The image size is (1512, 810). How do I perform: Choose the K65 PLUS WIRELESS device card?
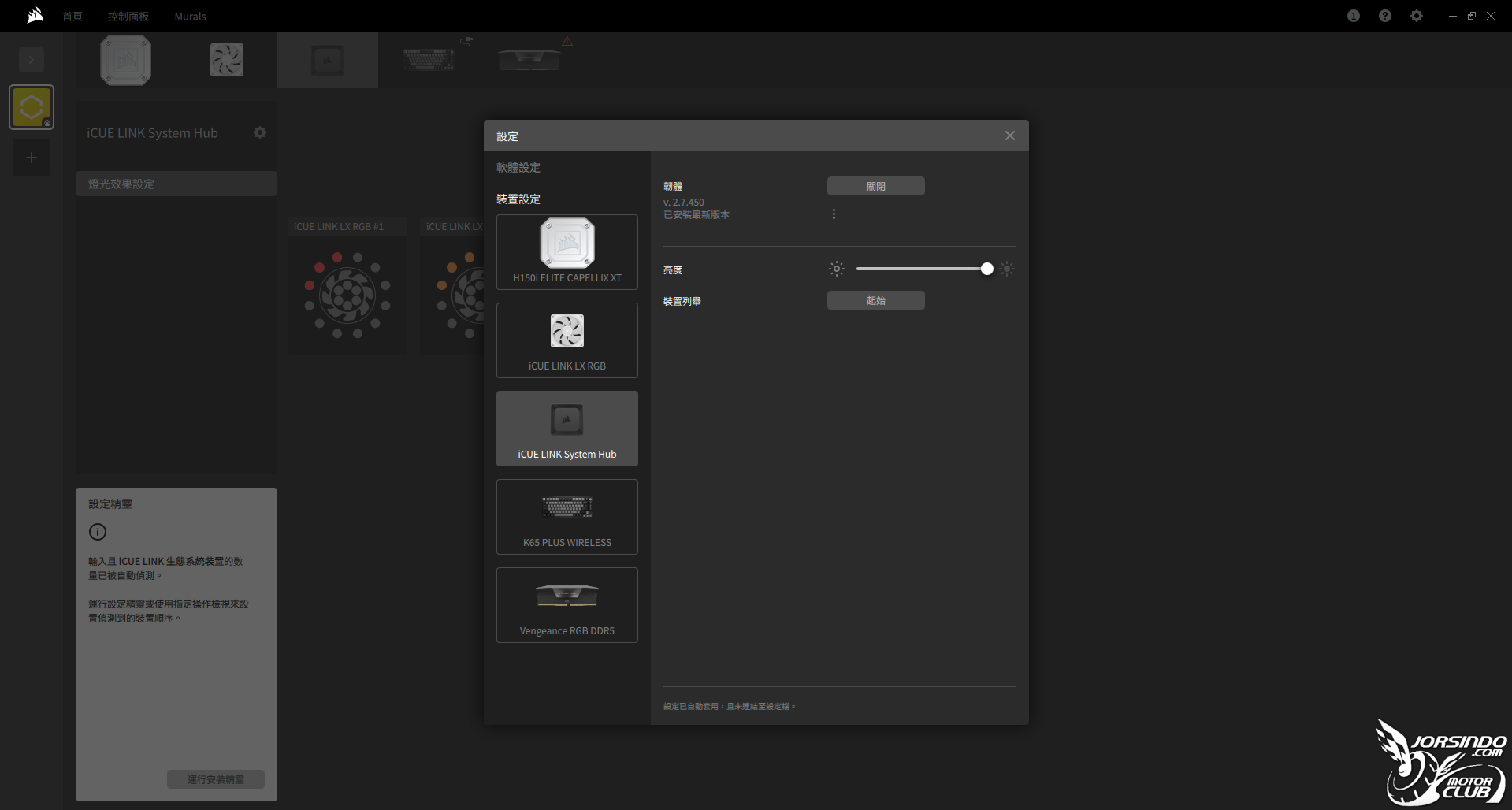(567, 517)
